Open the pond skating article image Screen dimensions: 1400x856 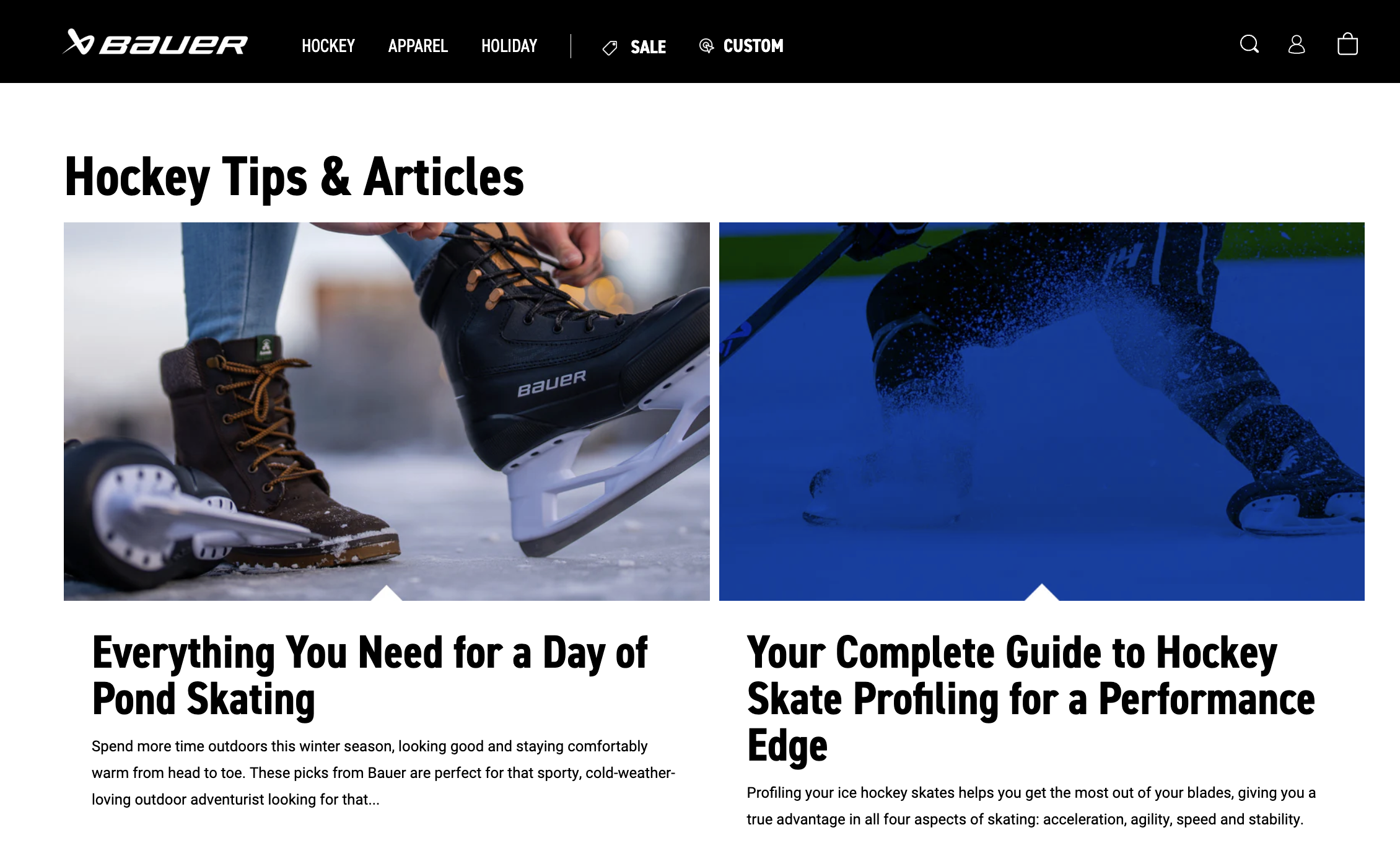tap(387, 411)
